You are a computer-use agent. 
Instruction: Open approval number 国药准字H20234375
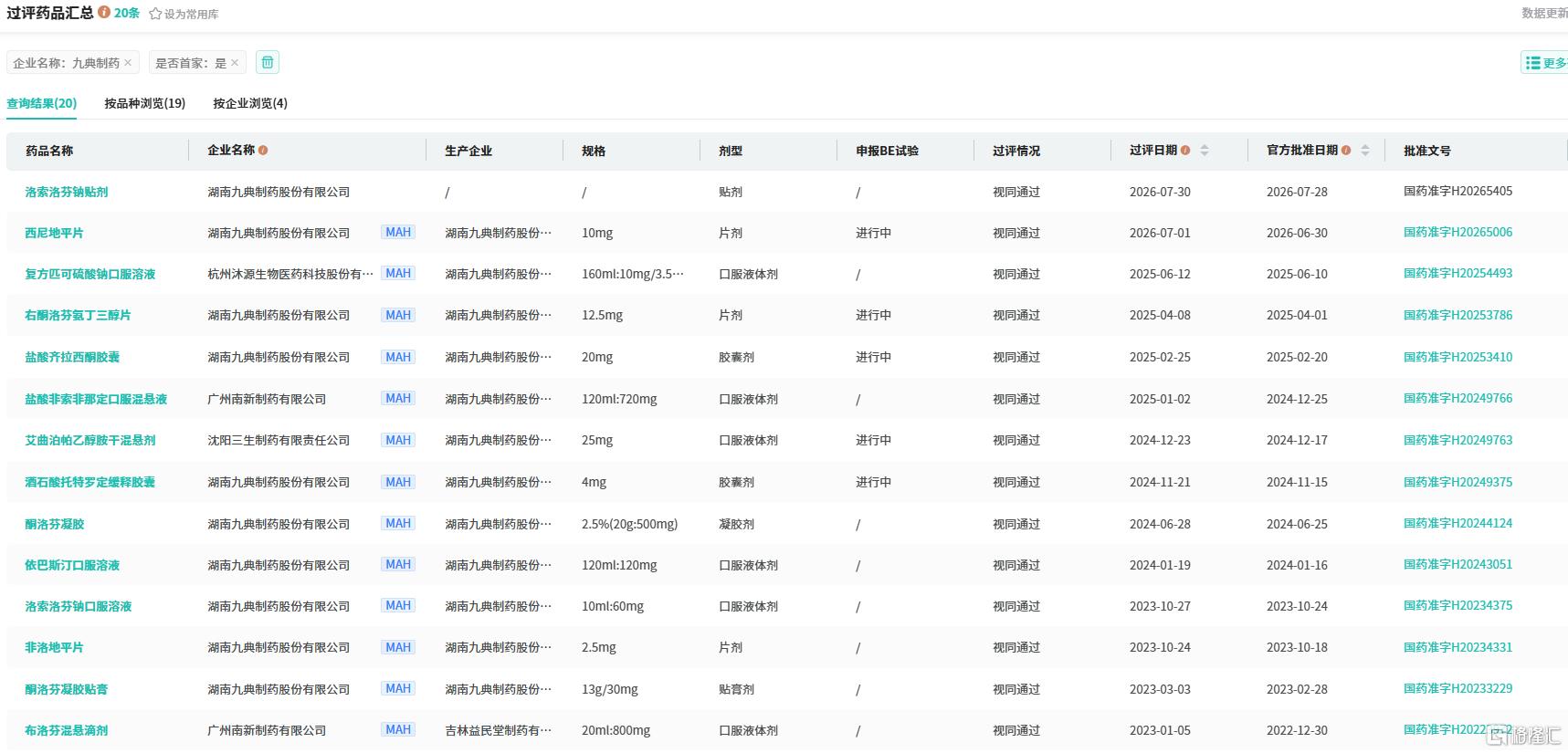(x=1458, y=605)
